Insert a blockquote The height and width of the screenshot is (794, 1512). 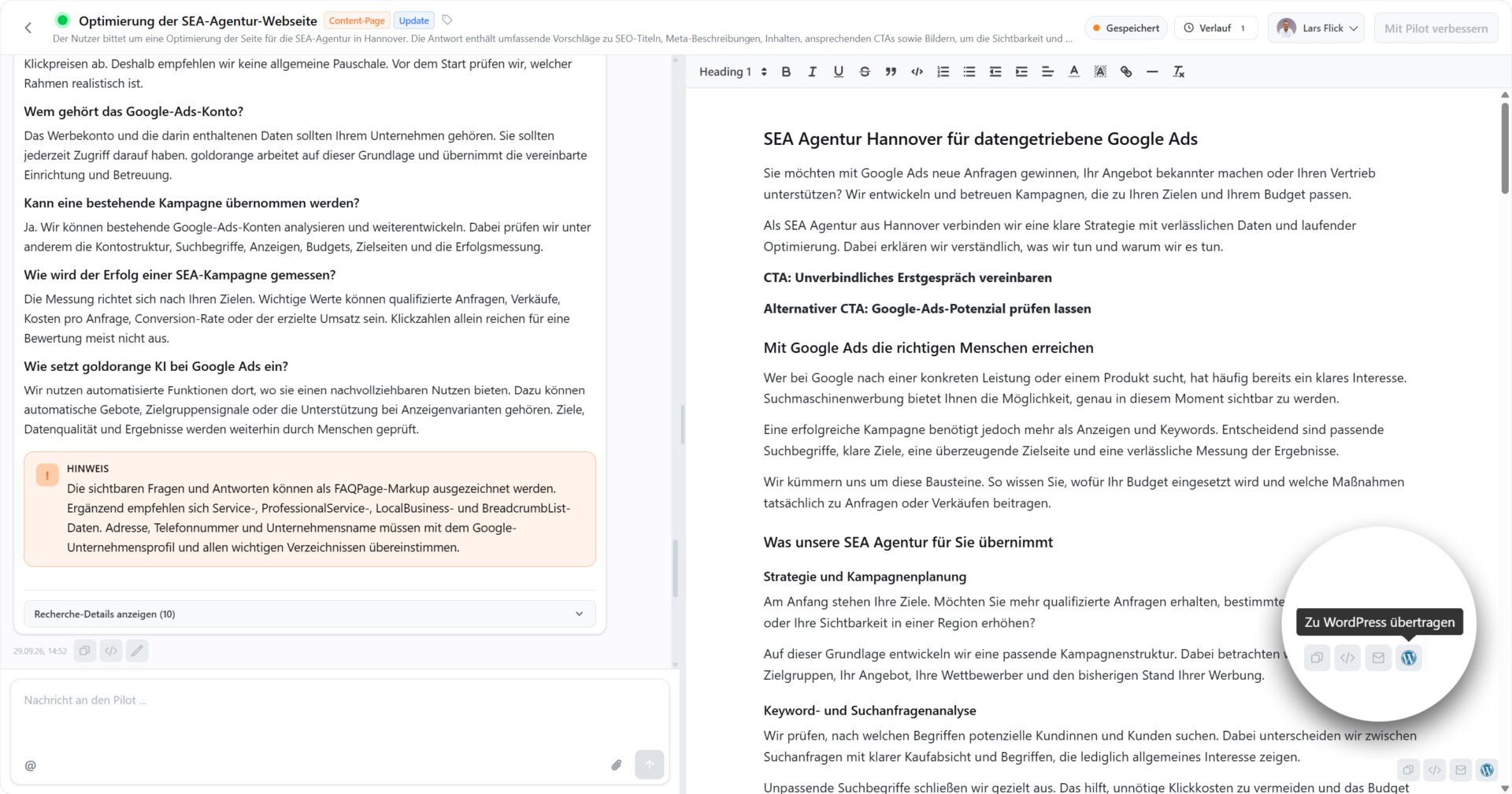(891, 72)
